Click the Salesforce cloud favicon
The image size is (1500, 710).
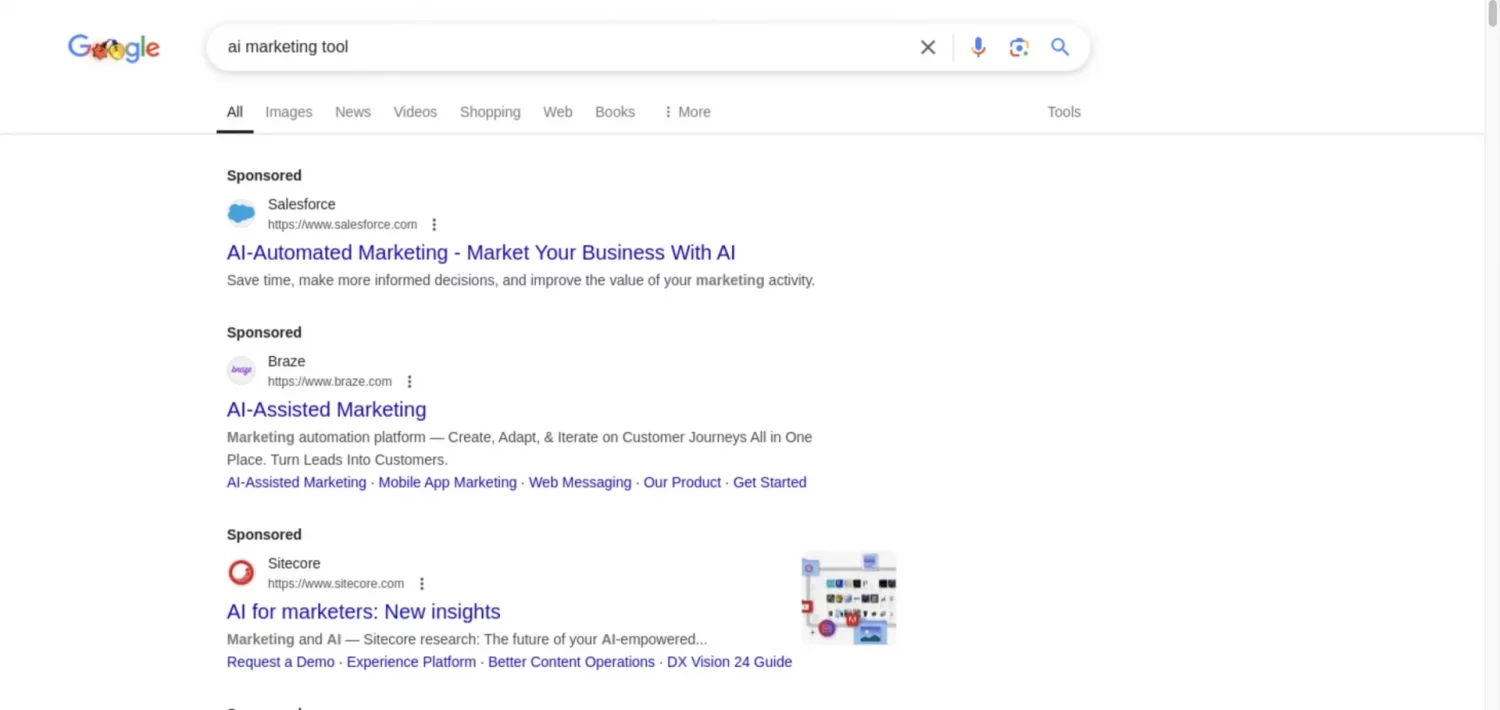pos(241,214)
